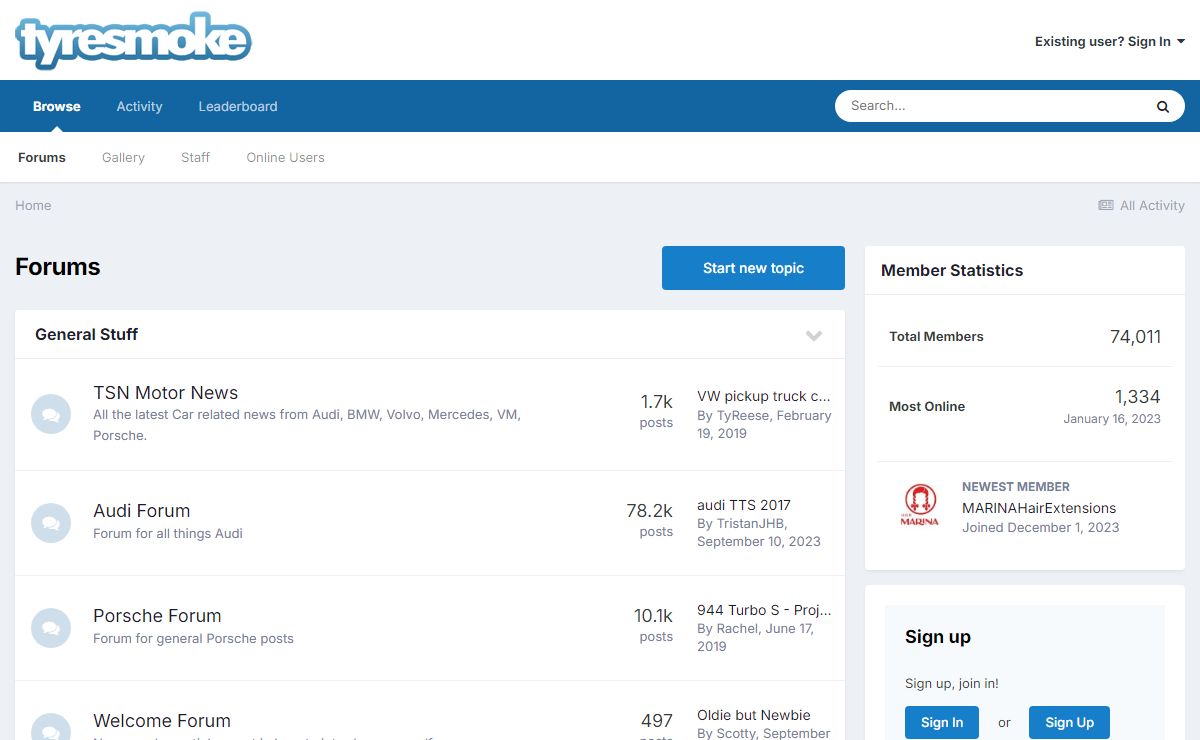Open the Porsche Forum link
Screen dimensions: 1200x740
point(157,615)
